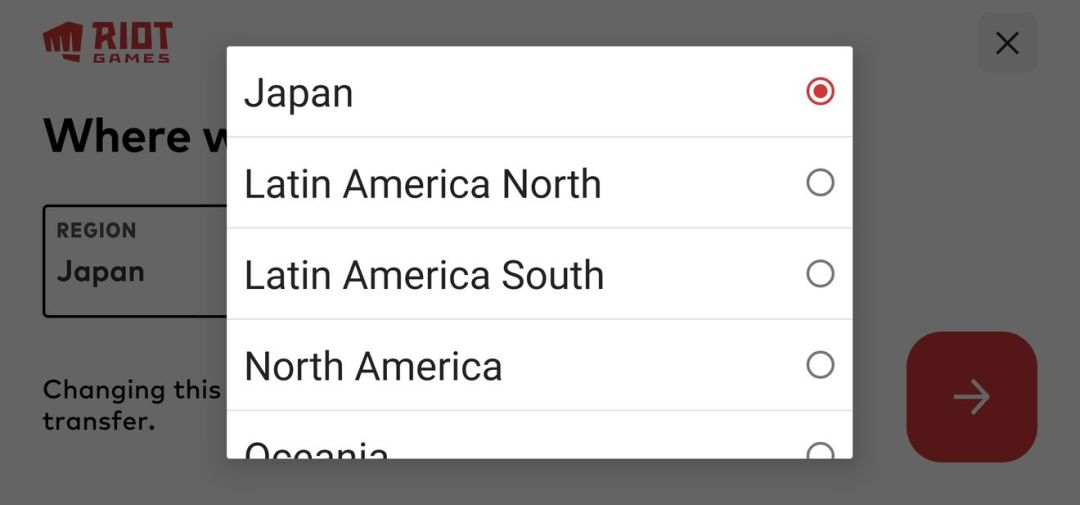Image resolution: width=1080 pixels, height=505 pixels.
Task: Select the North America list entry text
Action: (x=373, y=366)
